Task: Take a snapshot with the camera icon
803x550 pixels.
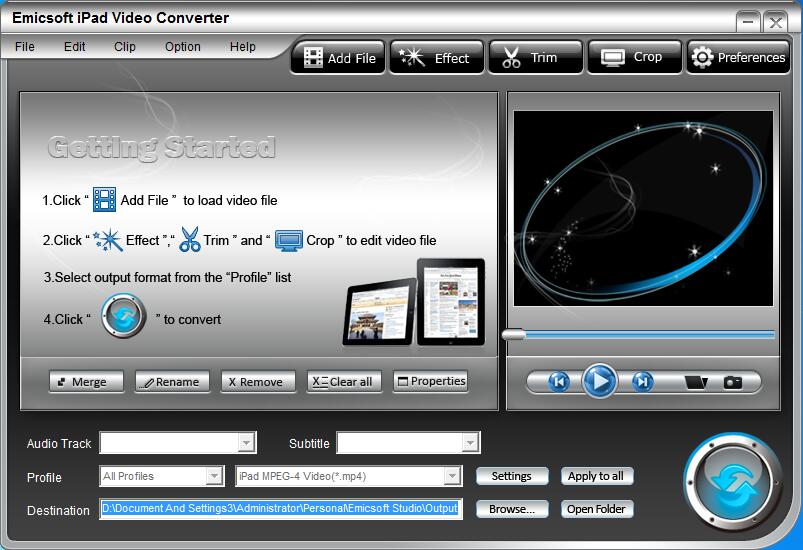Action: pos(732,382)
